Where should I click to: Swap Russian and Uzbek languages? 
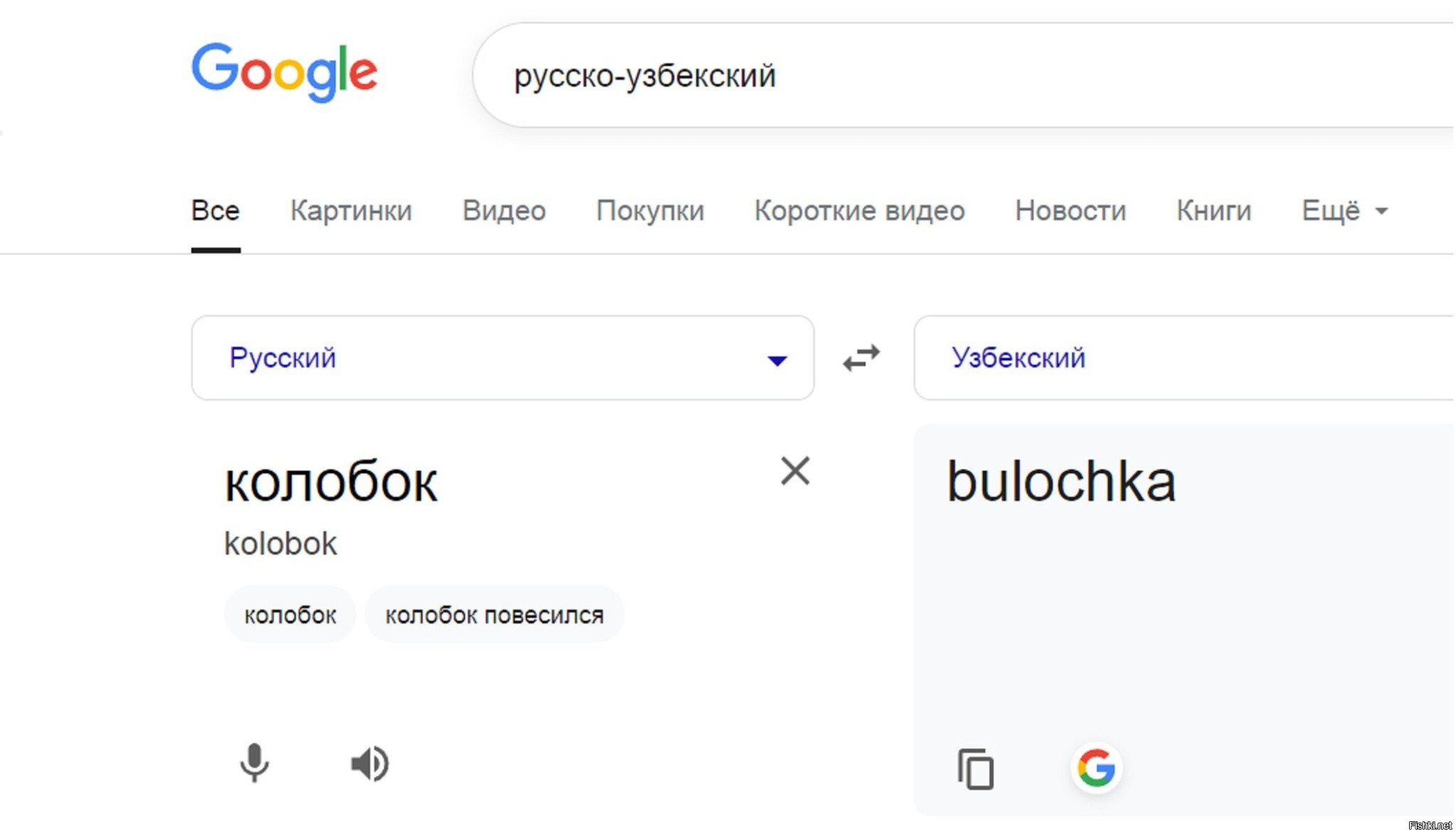coord(861,358)
